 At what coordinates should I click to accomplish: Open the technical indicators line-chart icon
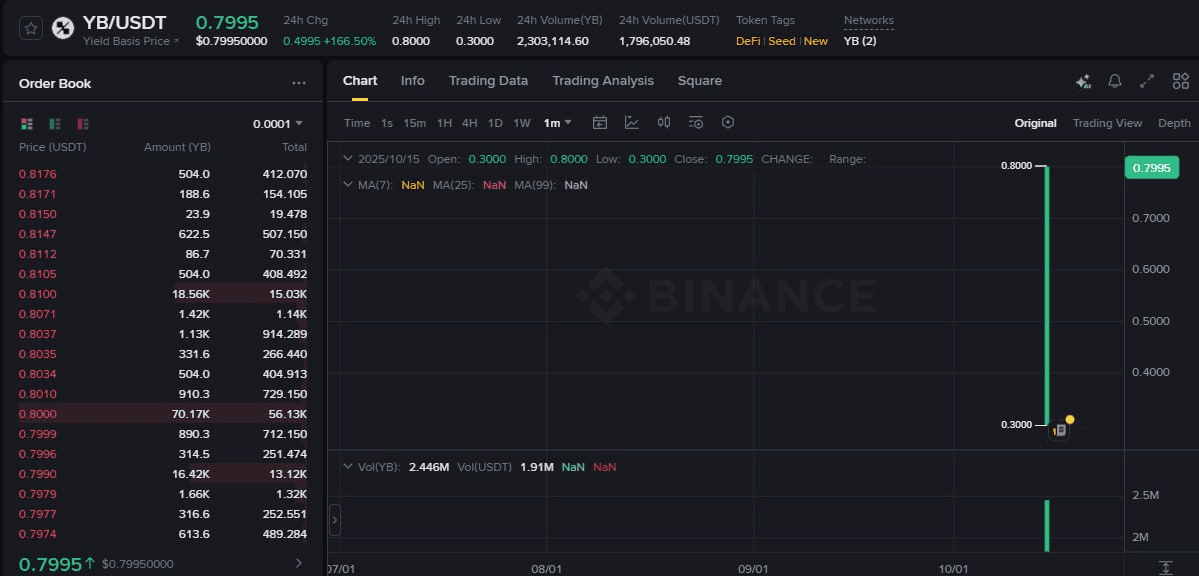coord(632,123)
